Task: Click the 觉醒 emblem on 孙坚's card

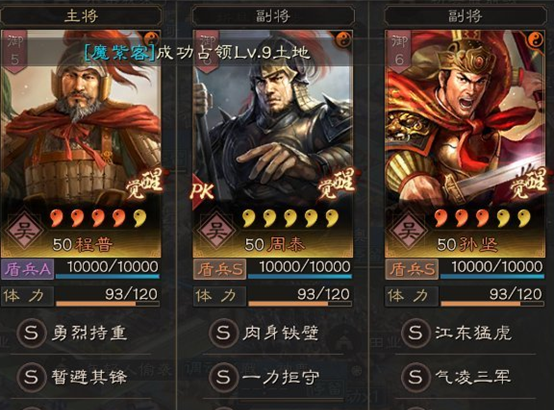Action: click(x=528, y=184)
